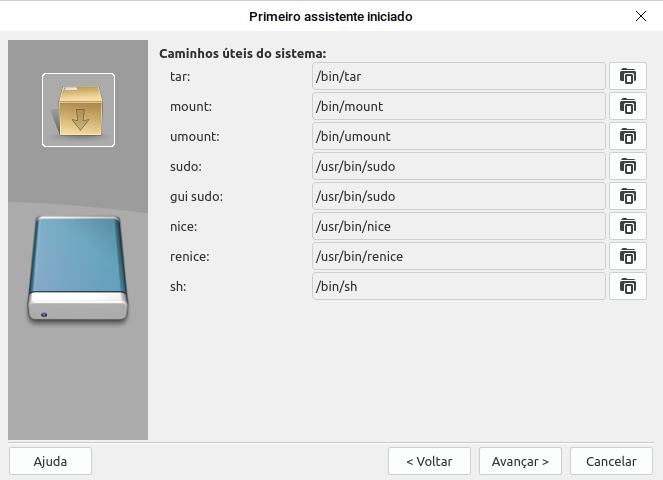Click into the /bin/sh input field

459,286
